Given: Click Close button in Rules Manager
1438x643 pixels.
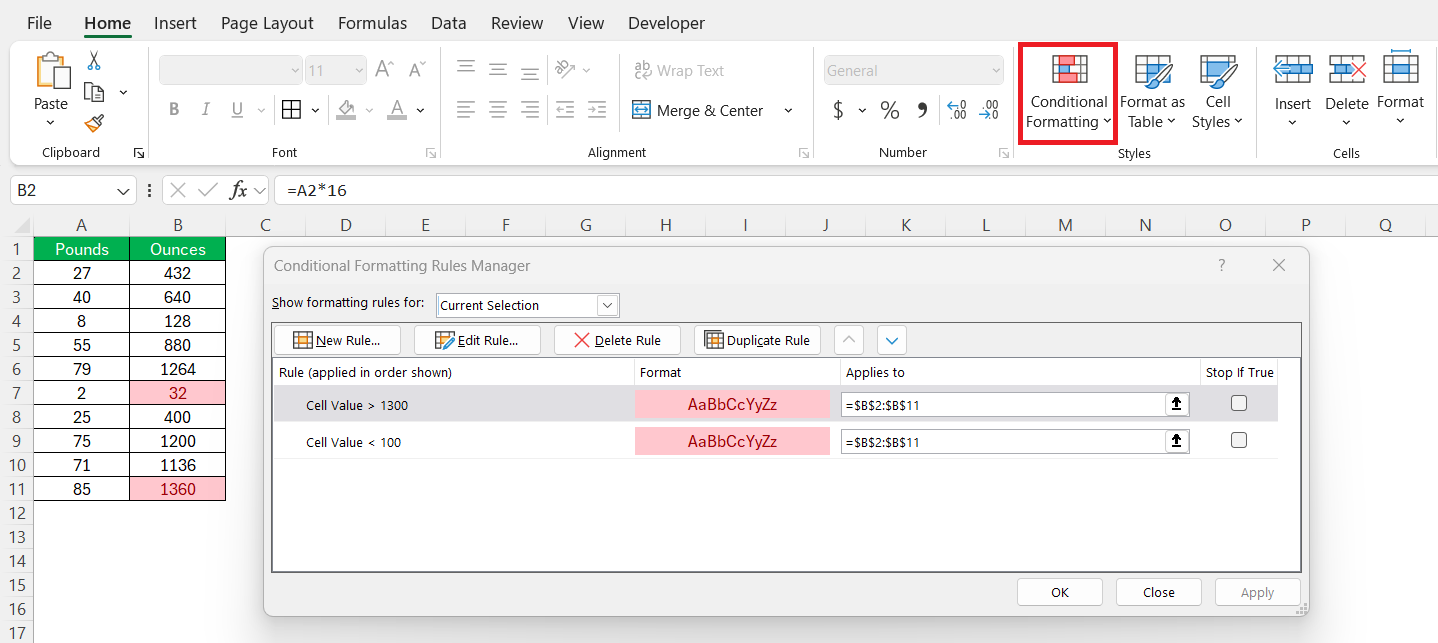Looking at the screenshot, I should [1159, 592].
